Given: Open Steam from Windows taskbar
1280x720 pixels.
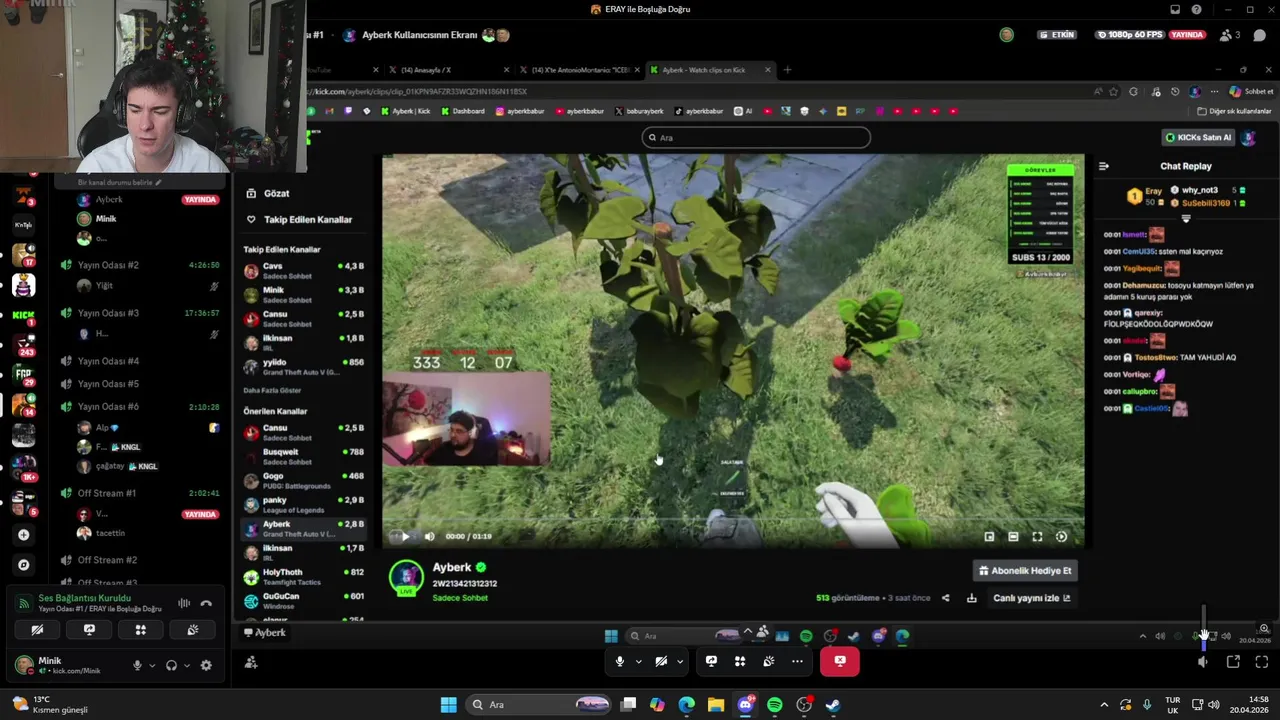Looking at the screenshot, I should pos(833,705).
